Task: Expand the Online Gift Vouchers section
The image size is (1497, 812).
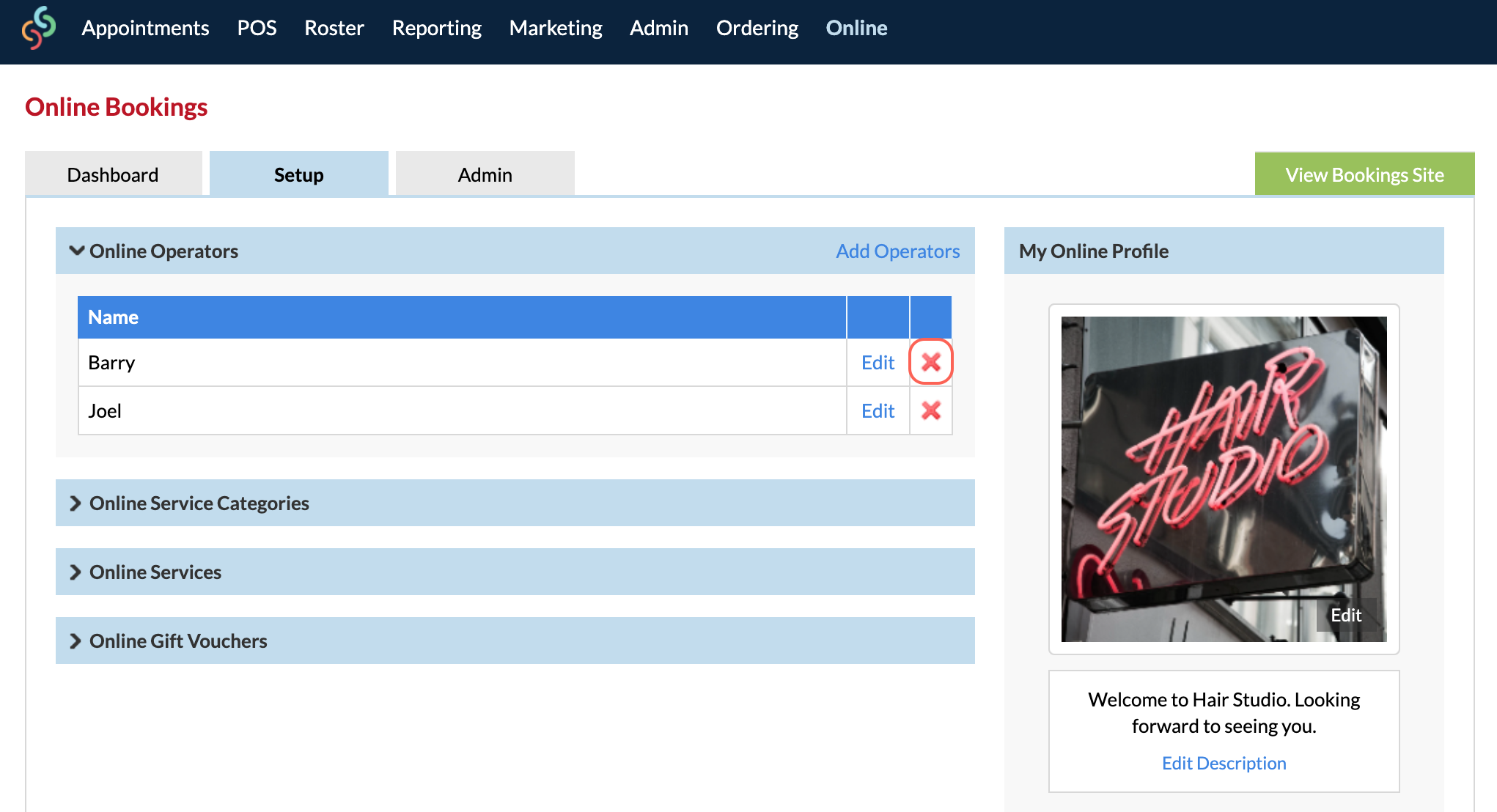Action: (x=515, y=641)
